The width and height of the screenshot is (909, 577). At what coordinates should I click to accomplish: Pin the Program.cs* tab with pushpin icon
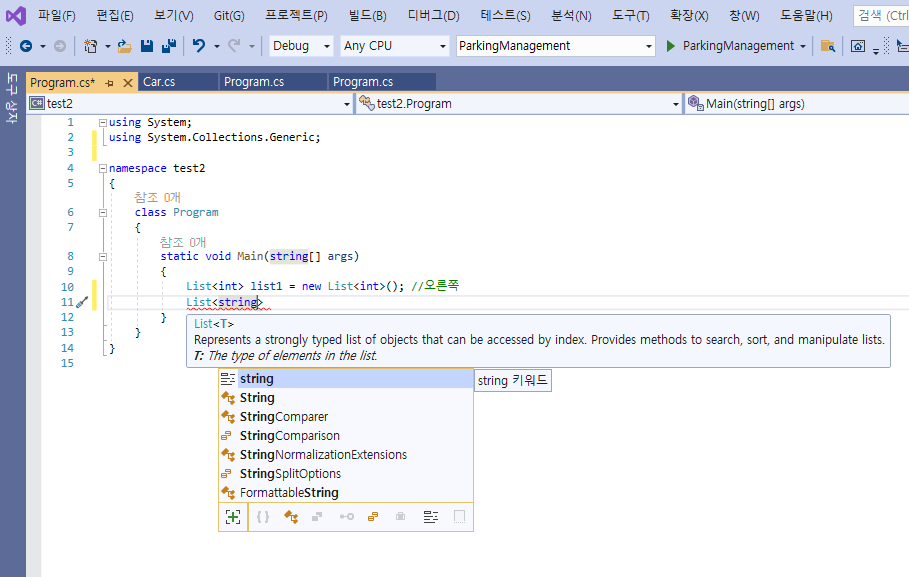[109, 84]
